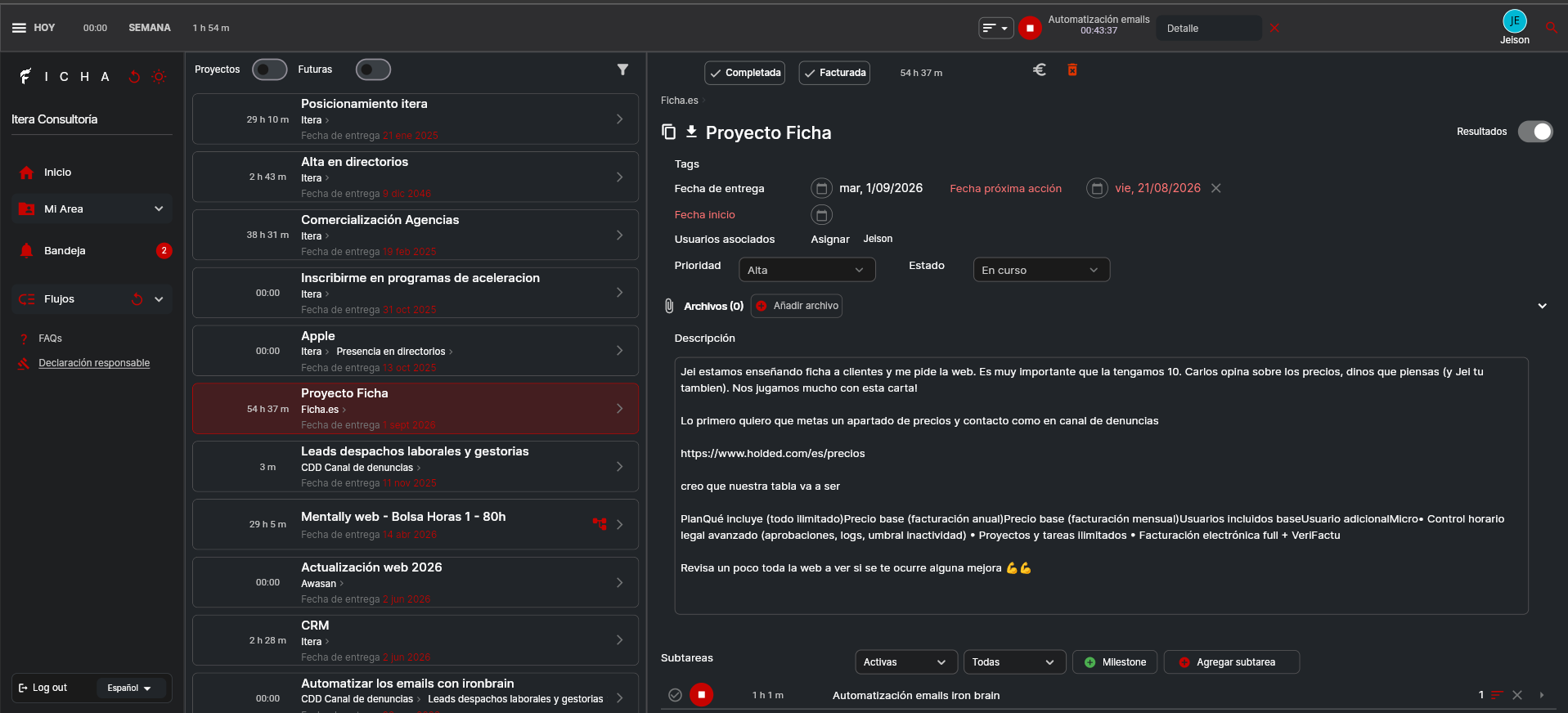Toggle the Resultados switch
Viewport: 1568px width, 713px height.
[x=1535, y=132]
